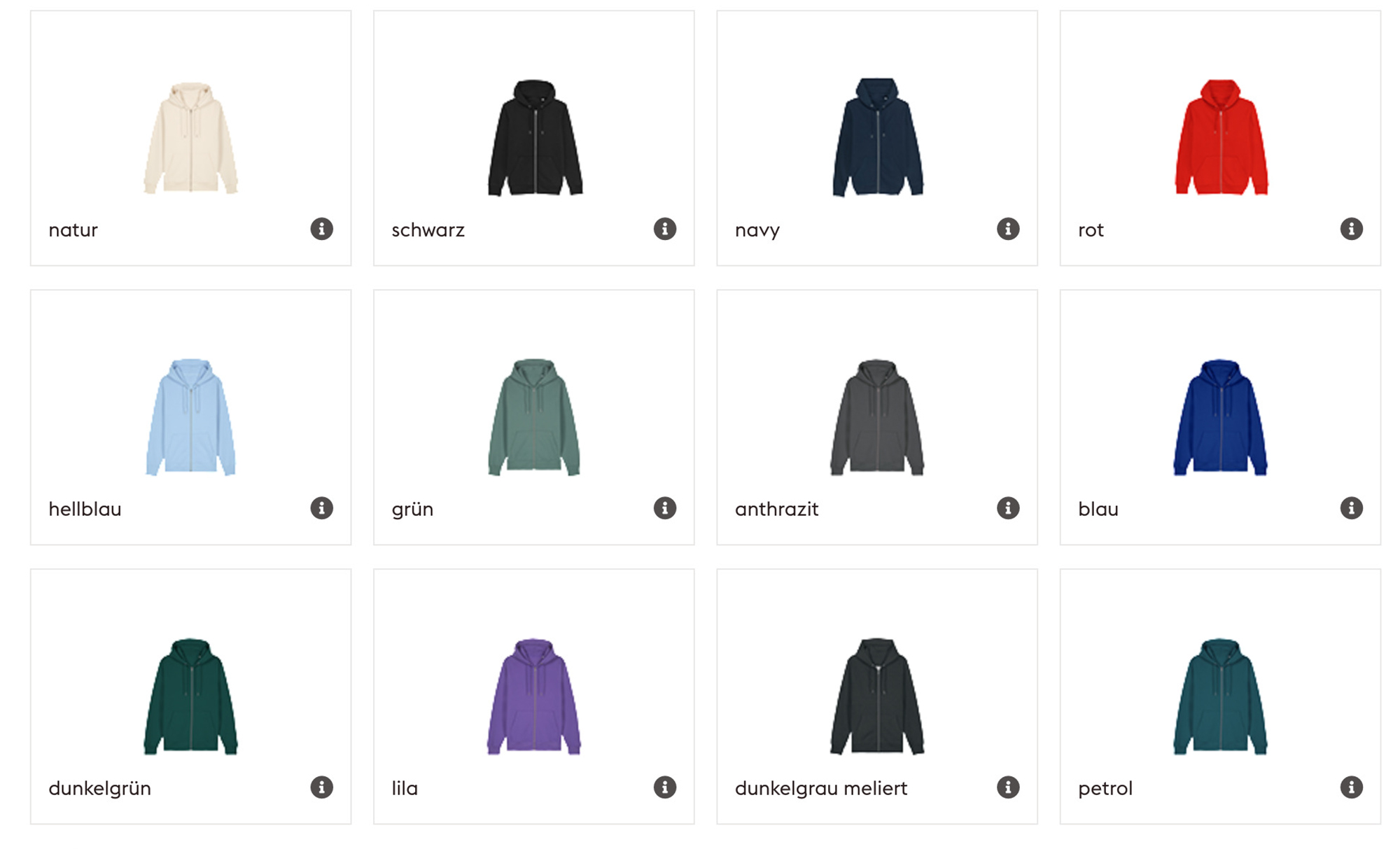Select the black schwarz hoodie thumbnail

(534, 137)
